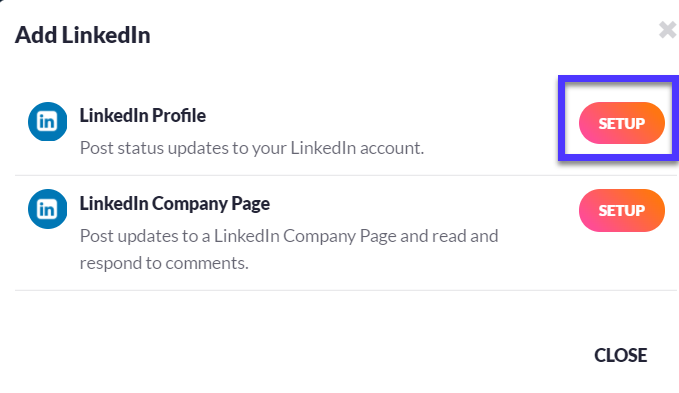Click the SETUP button for LinkedIn Company Page
The height and width of the screenshot is (393, 679).
[621, 210]
